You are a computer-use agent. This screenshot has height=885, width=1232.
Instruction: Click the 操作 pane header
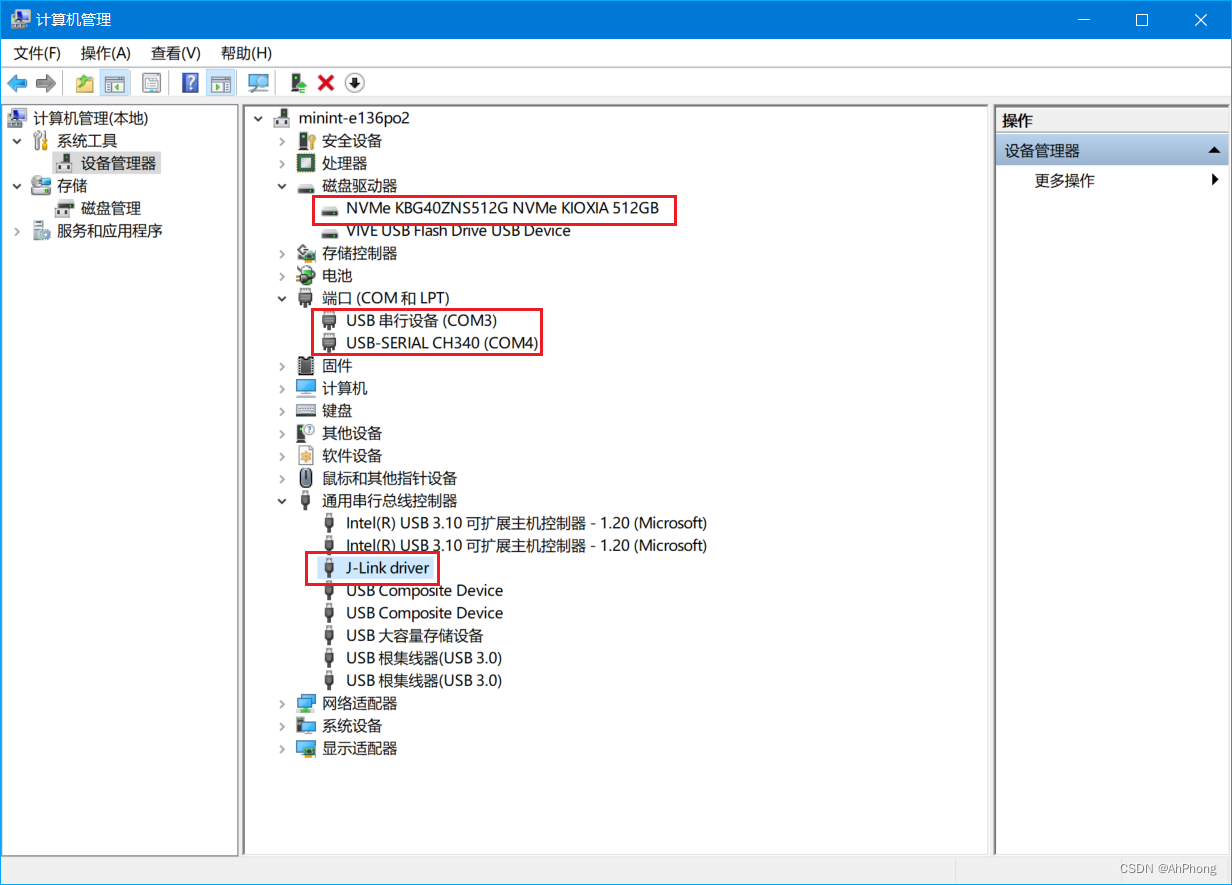[x=1112, y=120]
